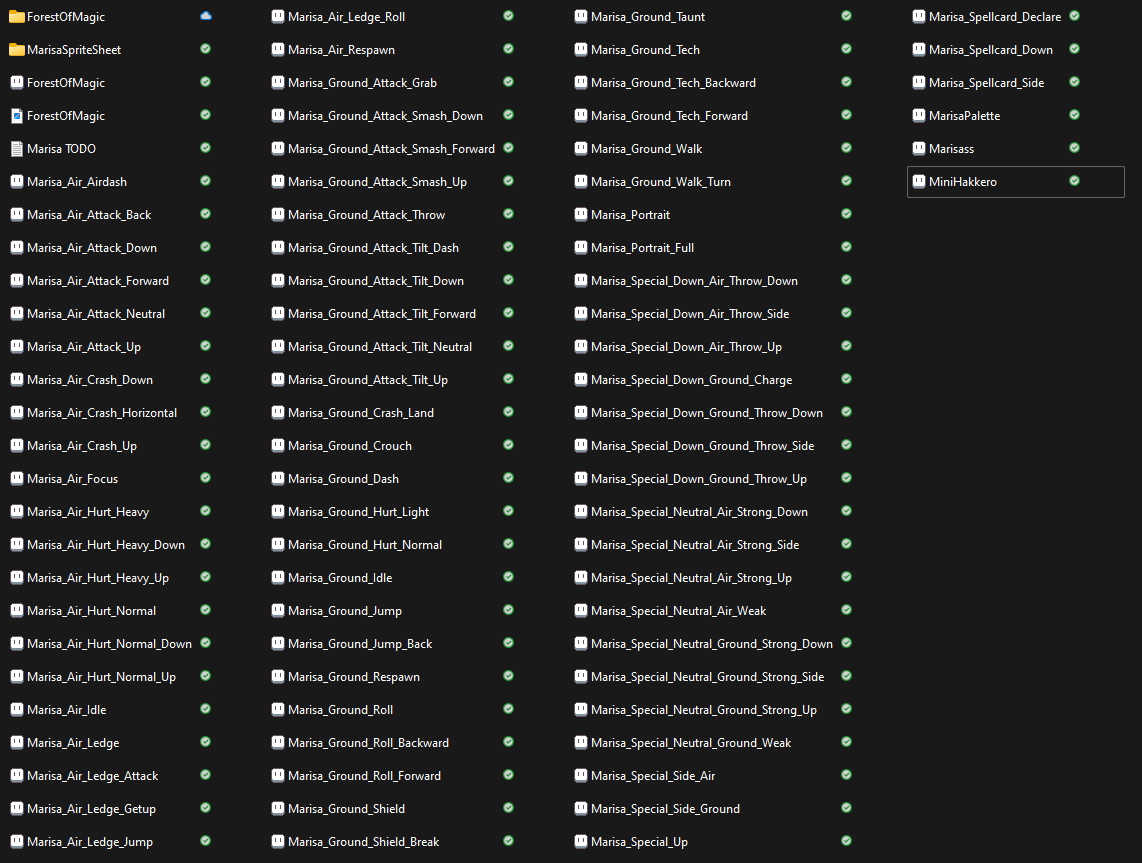Select the file named Marisa_Special_Down_Ground_Throw_Up
This screenshot has height=863, width=1142.
coord(698,479)
